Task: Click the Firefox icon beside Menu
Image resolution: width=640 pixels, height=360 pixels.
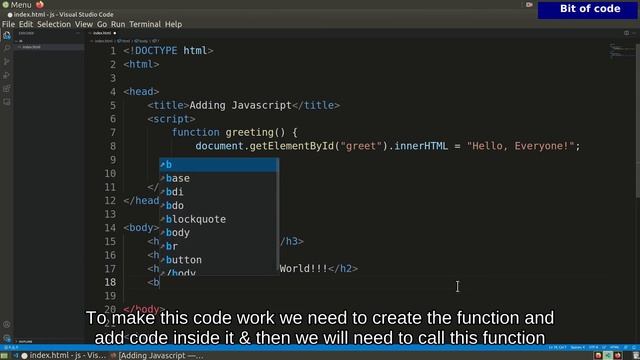Action: pos(40,5)
